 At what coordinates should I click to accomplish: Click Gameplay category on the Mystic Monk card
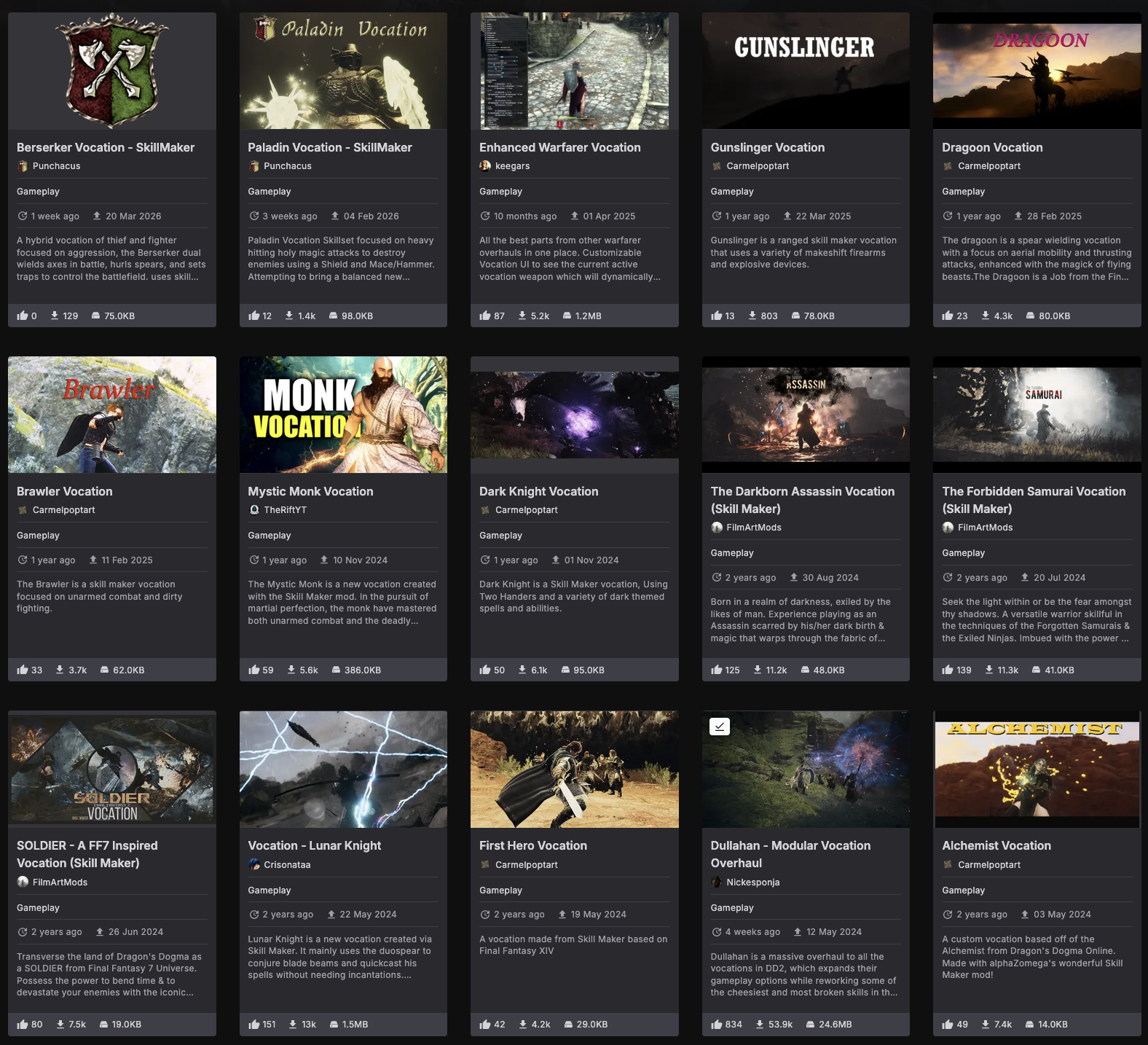pos(270,536)
